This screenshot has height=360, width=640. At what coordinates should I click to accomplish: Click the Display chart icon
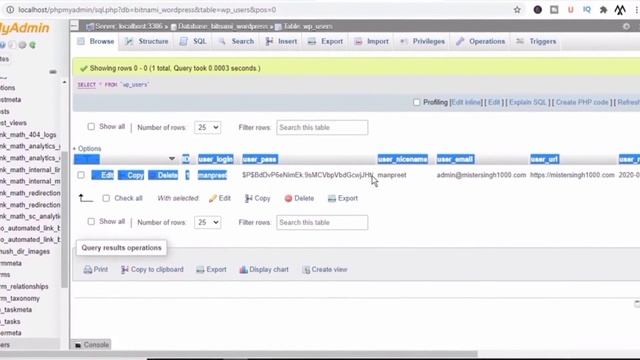(x=243, y=269)
